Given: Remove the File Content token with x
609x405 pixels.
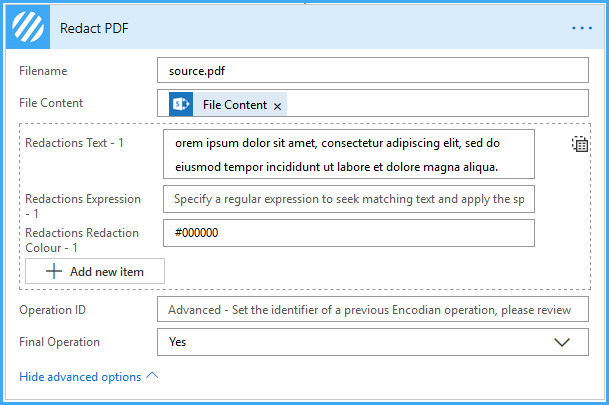Looking at the screenshot, I should coord(277,106).
